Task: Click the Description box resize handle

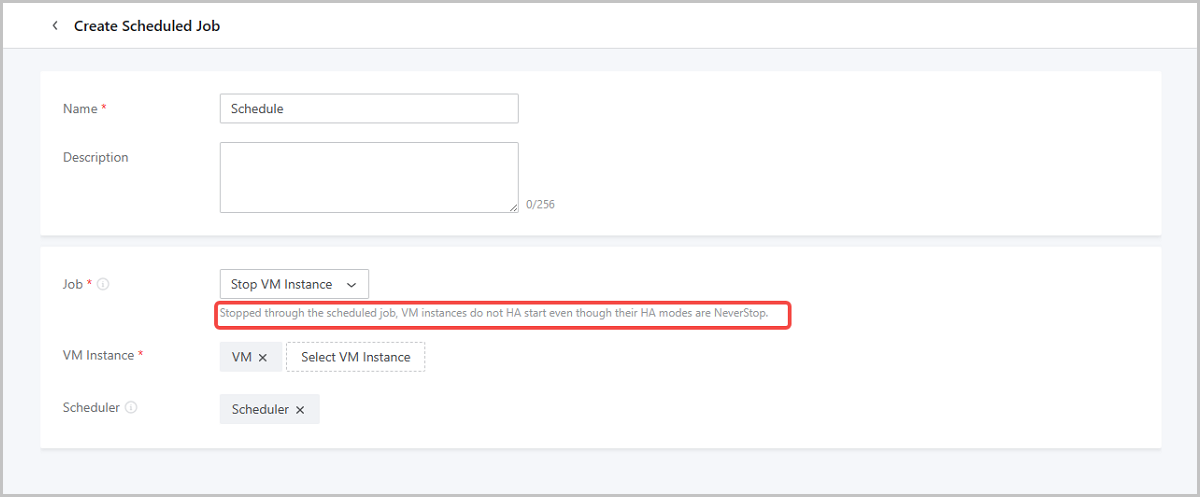Action: pos(513,207)
